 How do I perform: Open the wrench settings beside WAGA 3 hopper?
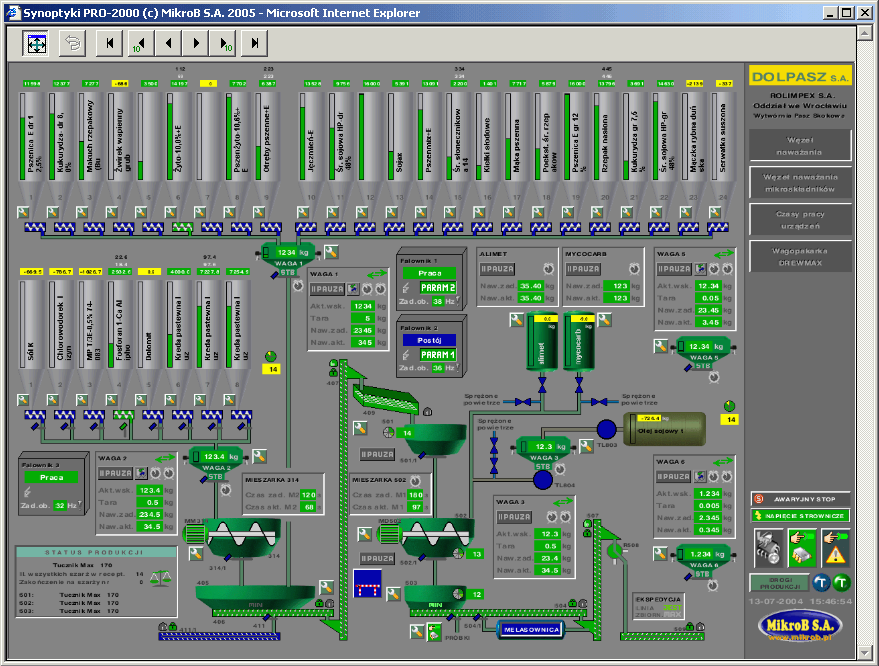click(586, 446)
